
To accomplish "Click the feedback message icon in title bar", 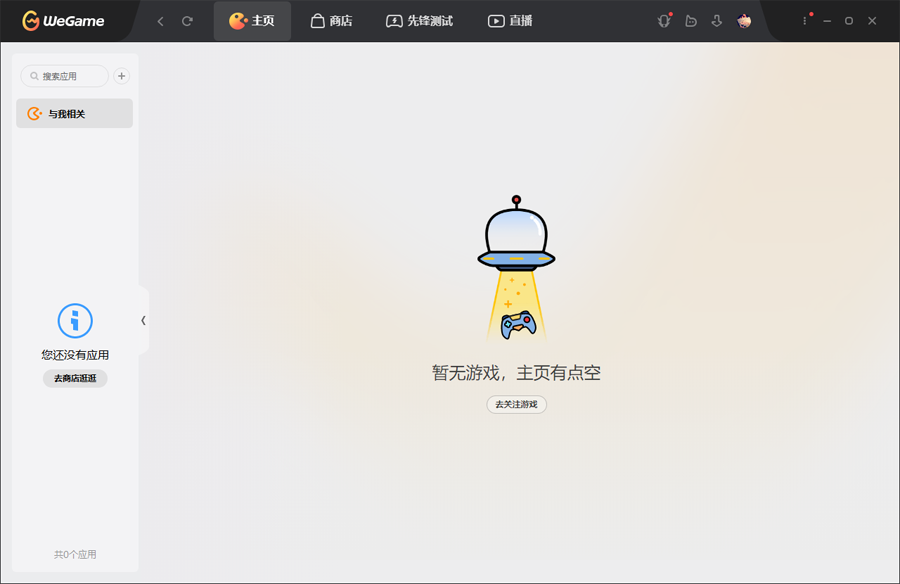I will click(x=691, y=20).
